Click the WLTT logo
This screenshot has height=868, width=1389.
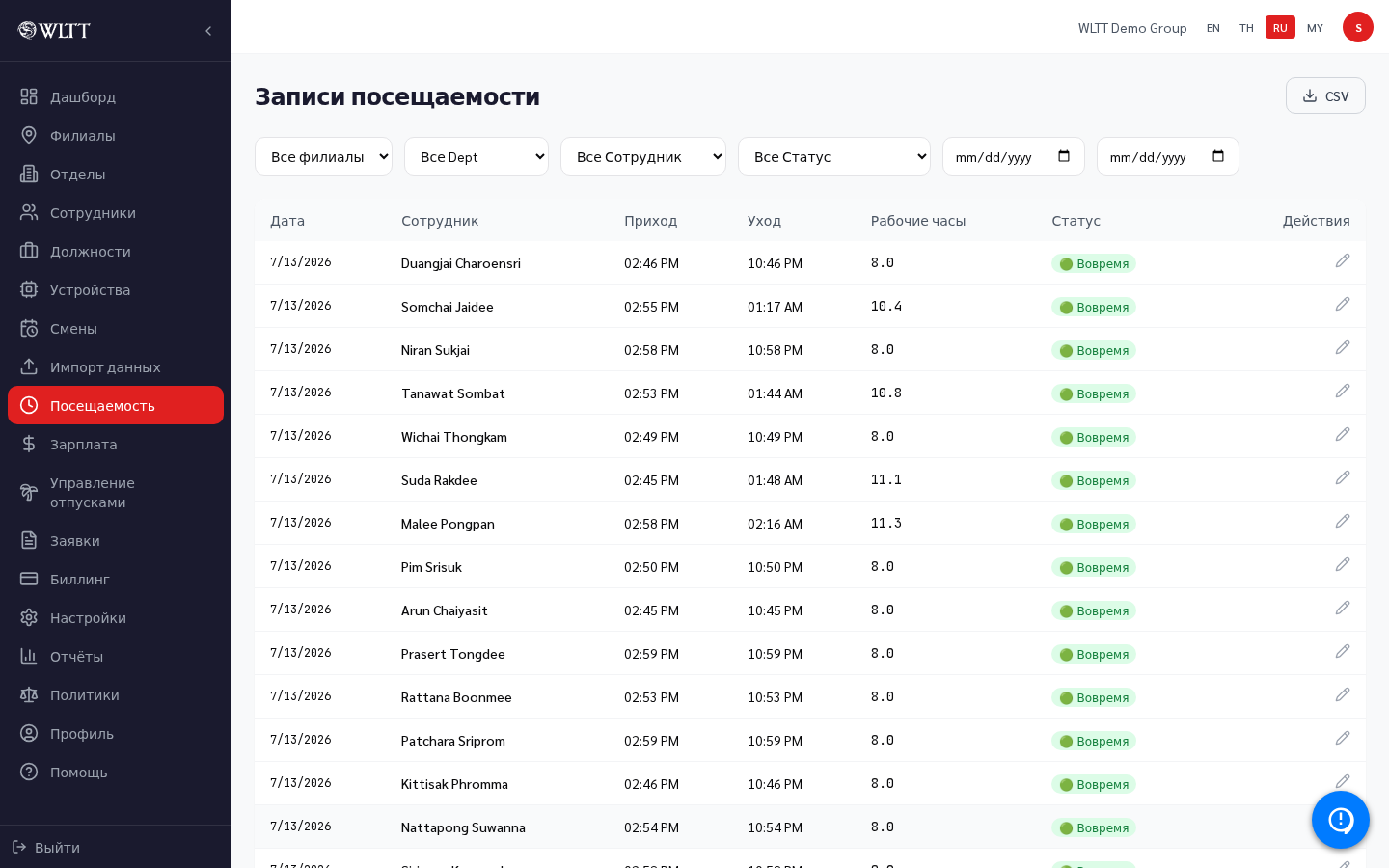click(x=54, y=31)
